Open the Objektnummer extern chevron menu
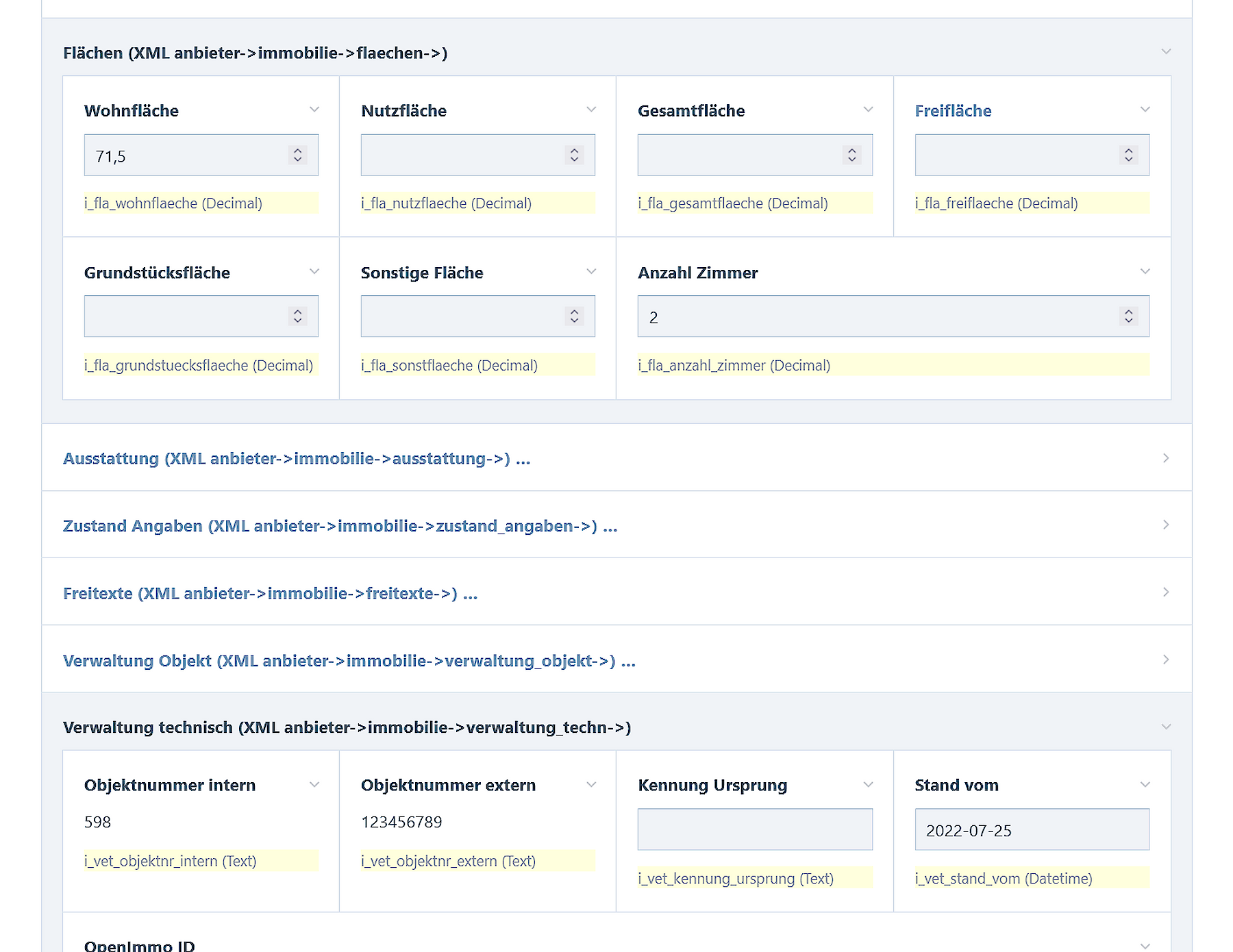The image size is (1233, 952). coord(591,785)
